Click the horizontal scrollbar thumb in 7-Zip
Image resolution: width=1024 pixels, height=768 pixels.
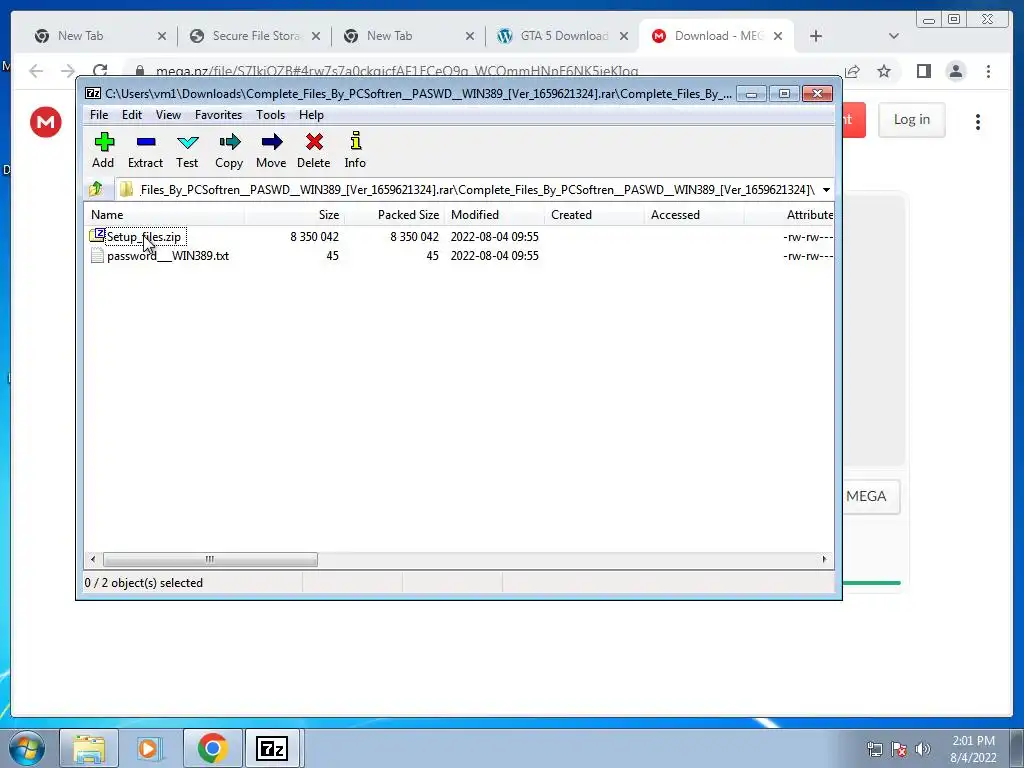coord(210,559)
